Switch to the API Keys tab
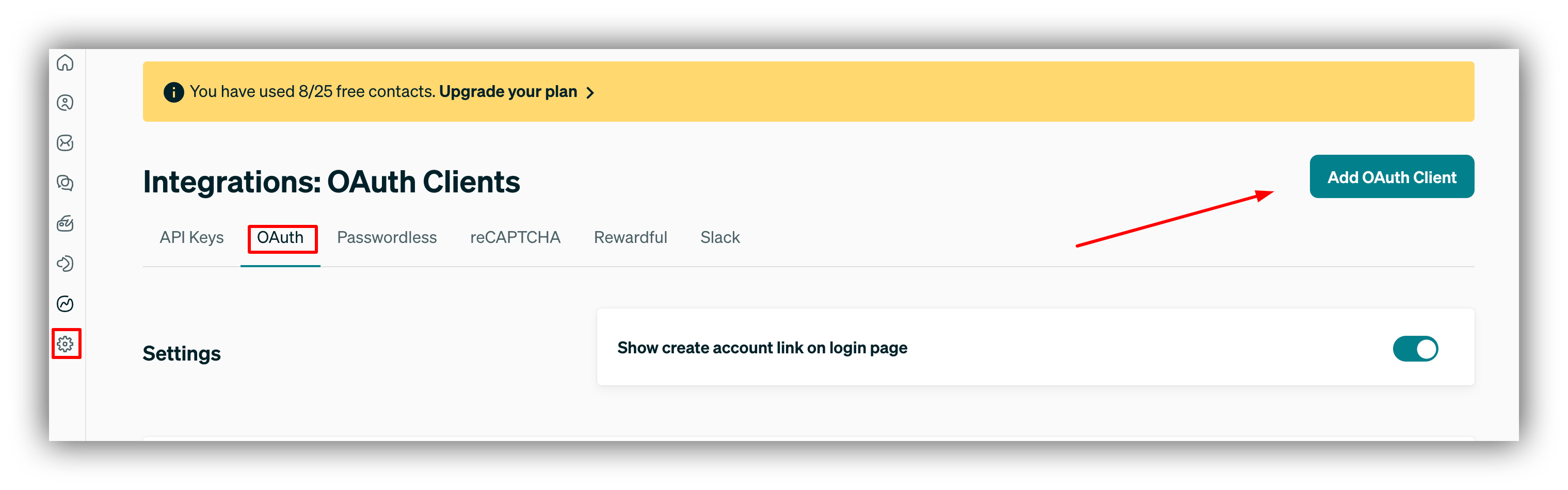 191,237
